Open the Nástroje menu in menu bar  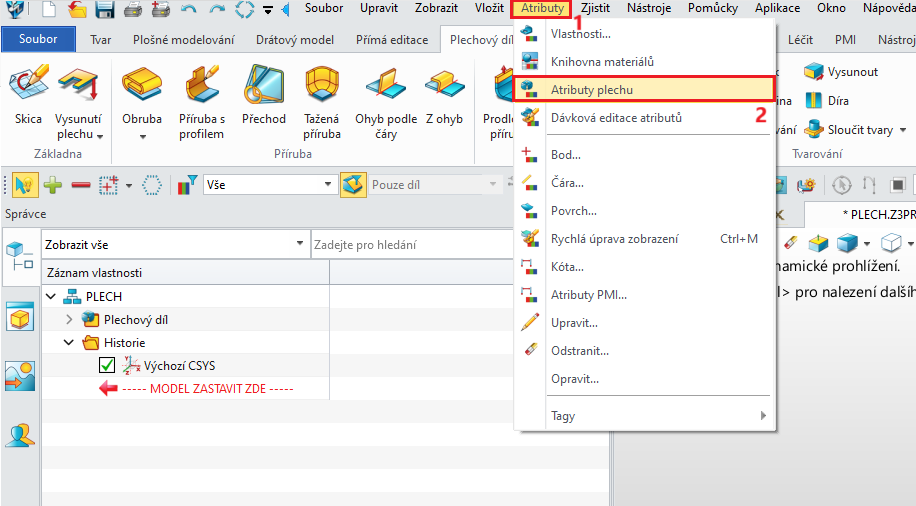pos(649,8)
